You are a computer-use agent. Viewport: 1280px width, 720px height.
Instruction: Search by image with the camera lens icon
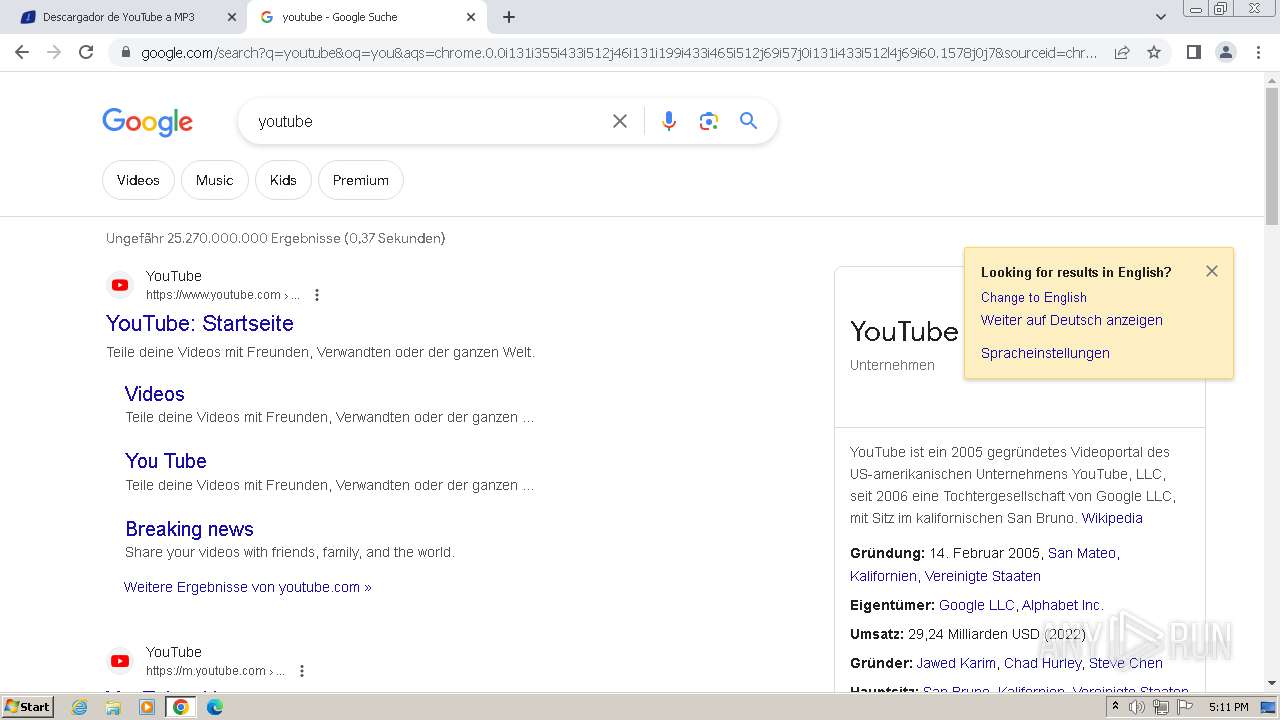tap(709, 121)
